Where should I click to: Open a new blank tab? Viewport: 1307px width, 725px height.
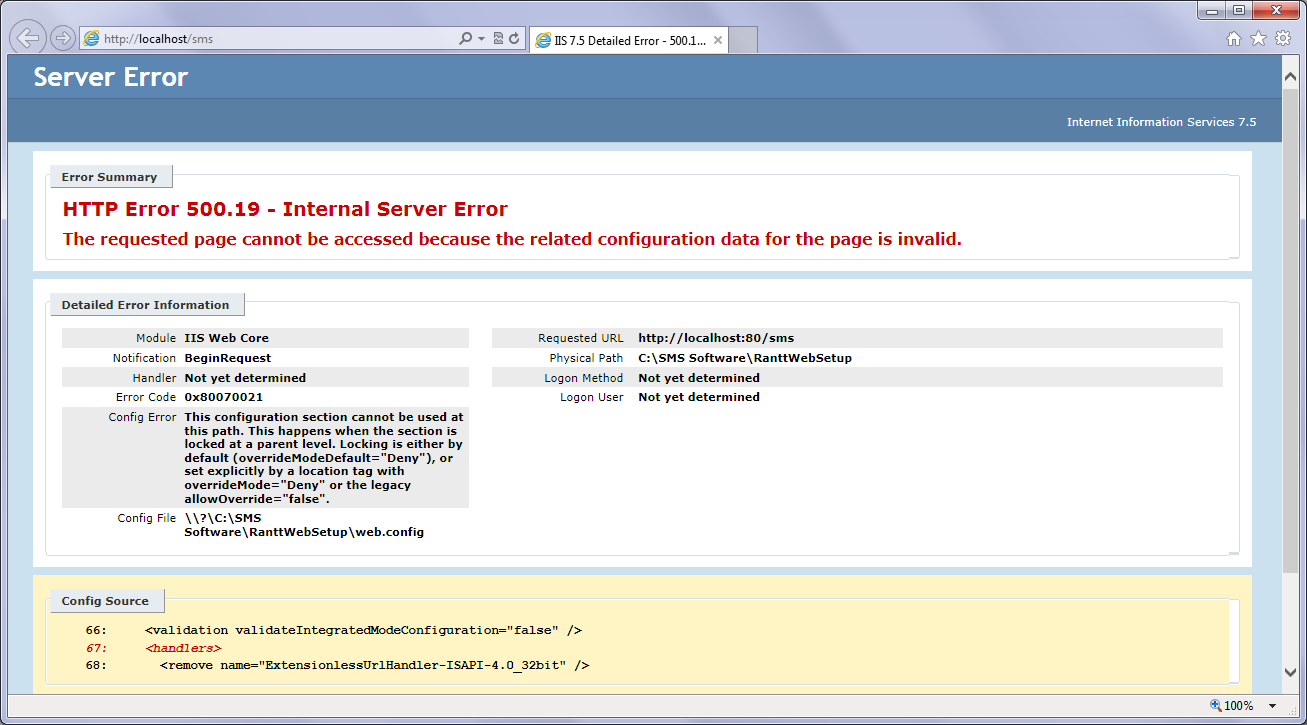743,40
